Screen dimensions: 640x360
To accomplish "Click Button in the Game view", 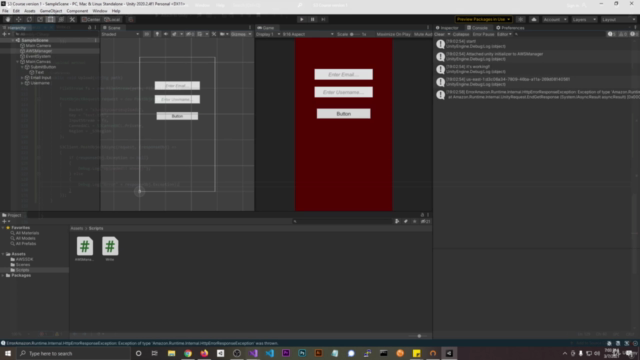I will [x=344, y=114].
